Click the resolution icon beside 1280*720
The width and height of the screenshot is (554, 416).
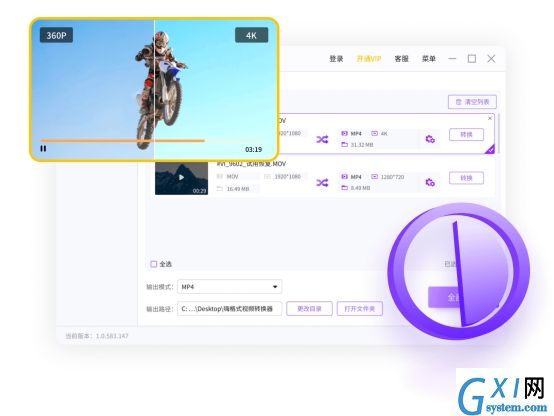tap(375, 176)
